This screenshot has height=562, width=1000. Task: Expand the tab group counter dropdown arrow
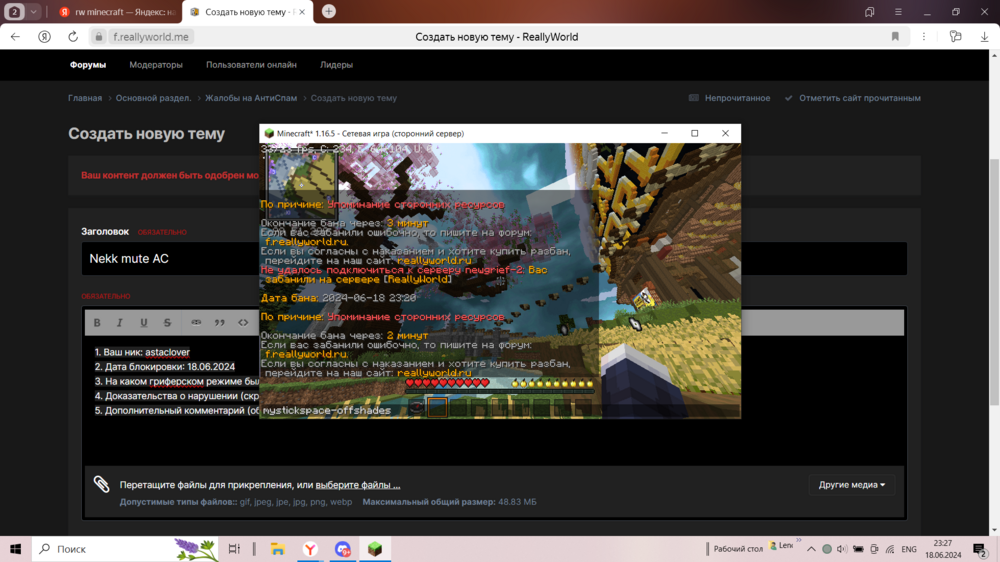point(33,11)
